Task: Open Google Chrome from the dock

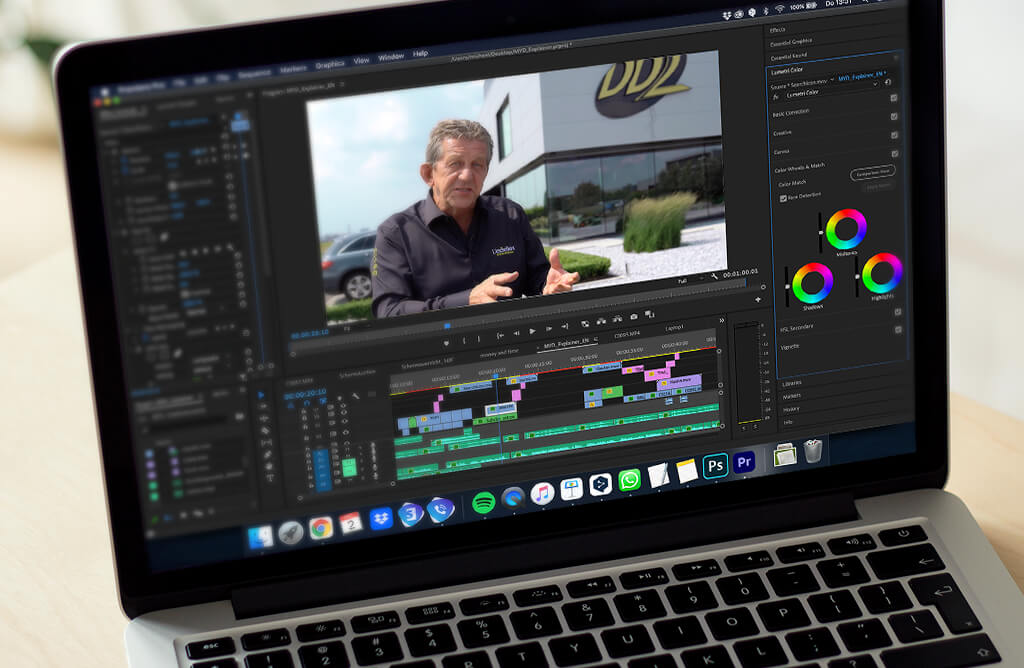Action: pyautogui.click(x=321, y=528)
